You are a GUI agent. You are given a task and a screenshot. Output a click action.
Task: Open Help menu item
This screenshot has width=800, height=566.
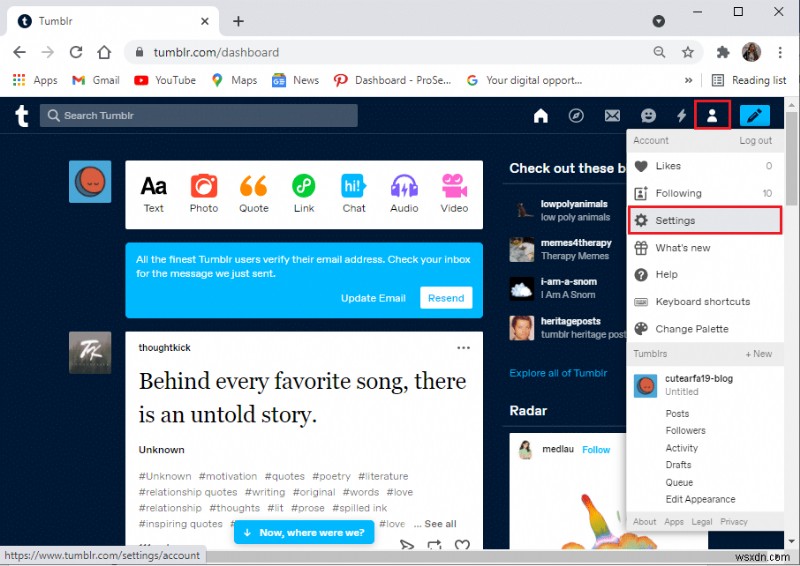(x=705, y=275)
